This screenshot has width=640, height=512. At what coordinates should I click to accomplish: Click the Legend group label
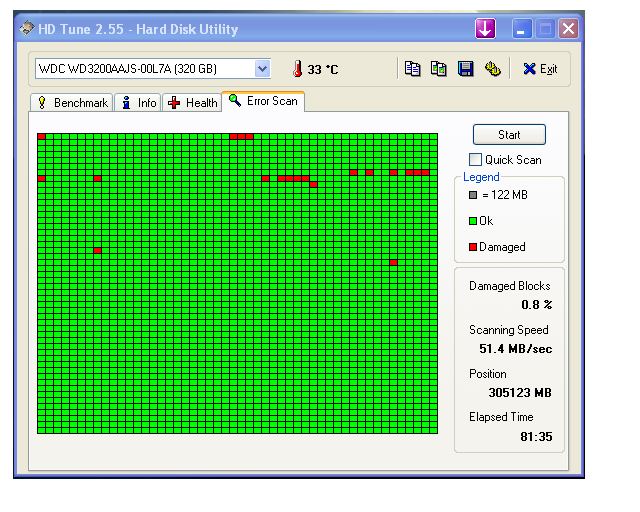point(481,177)
